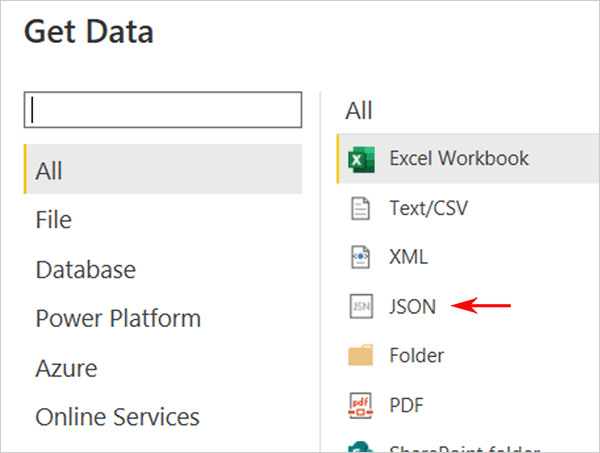Click the JSON file icon

[359, 306]
